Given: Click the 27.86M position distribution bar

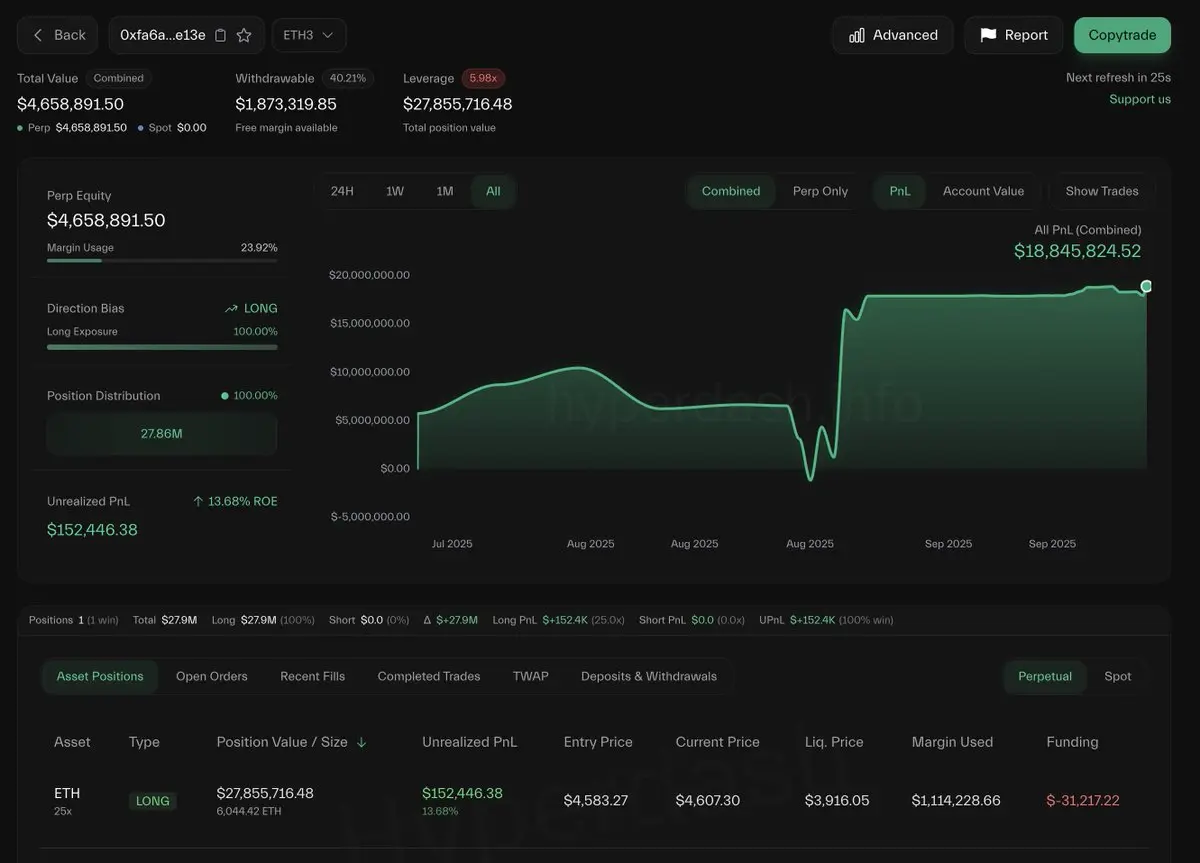Looking at the screenshot, I should pos(162,434).
